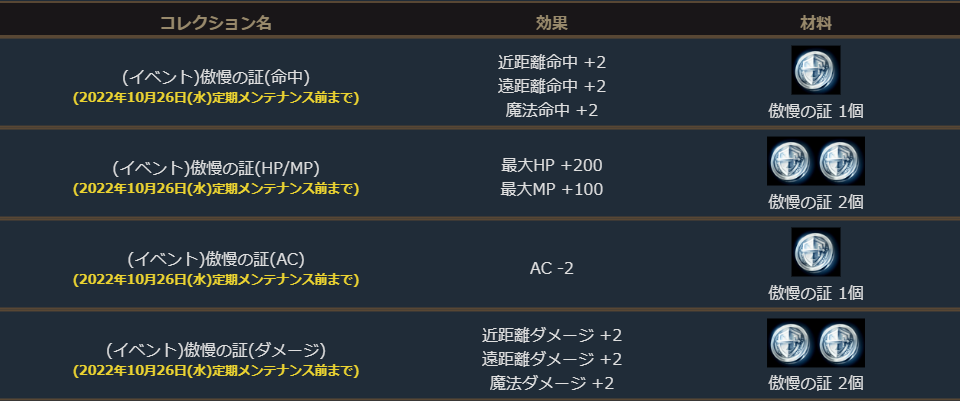Select the (イベント)傲慢の証(命中) collection name
The width and height of the screenshot is (960, 401).
click(x=215, y=77)
